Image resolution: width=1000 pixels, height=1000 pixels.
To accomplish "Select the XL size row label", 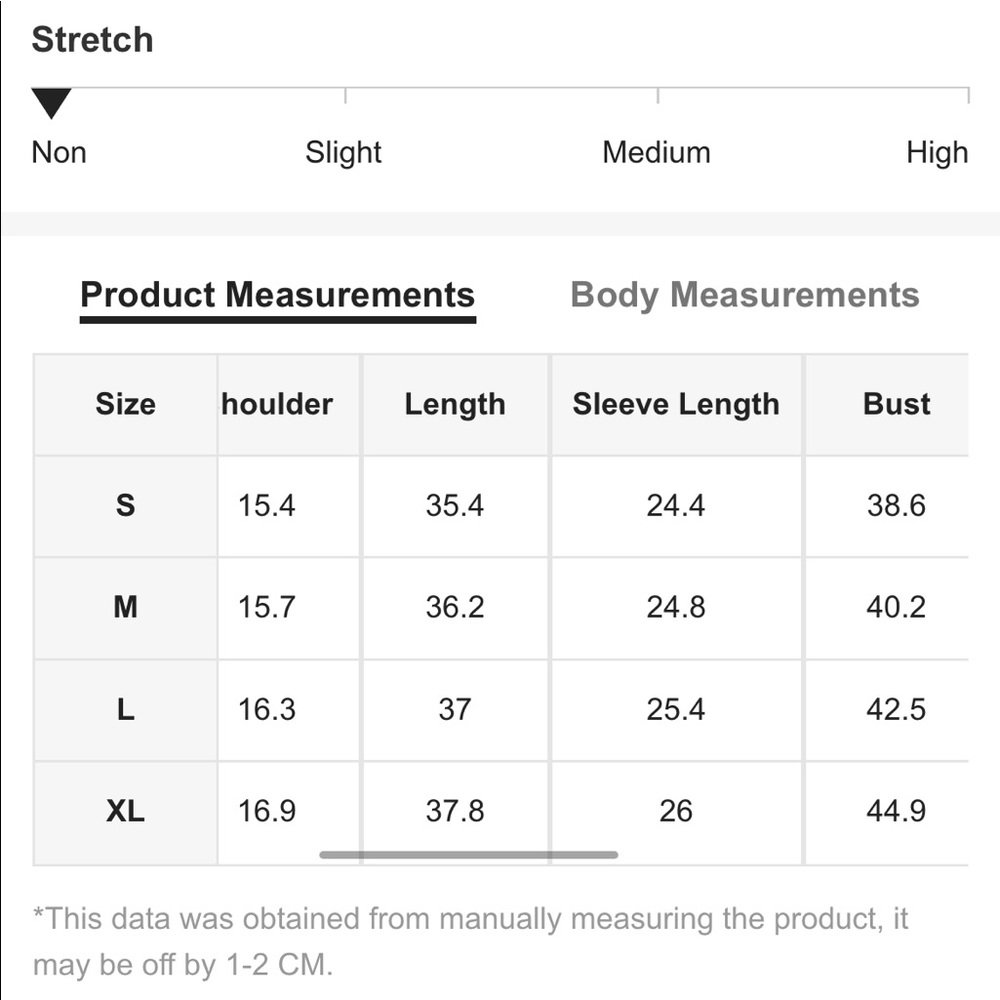I will 125,811.
